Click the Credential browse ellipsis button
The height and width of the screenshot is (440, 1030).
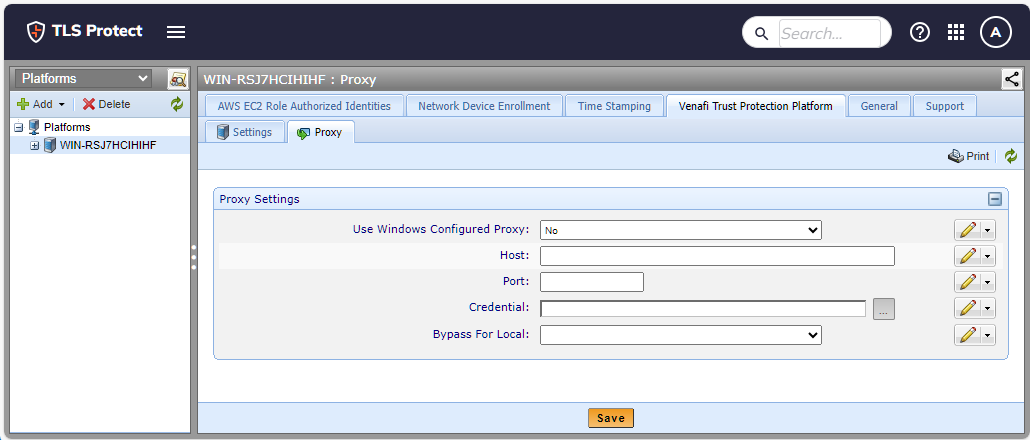coord(883,309)
